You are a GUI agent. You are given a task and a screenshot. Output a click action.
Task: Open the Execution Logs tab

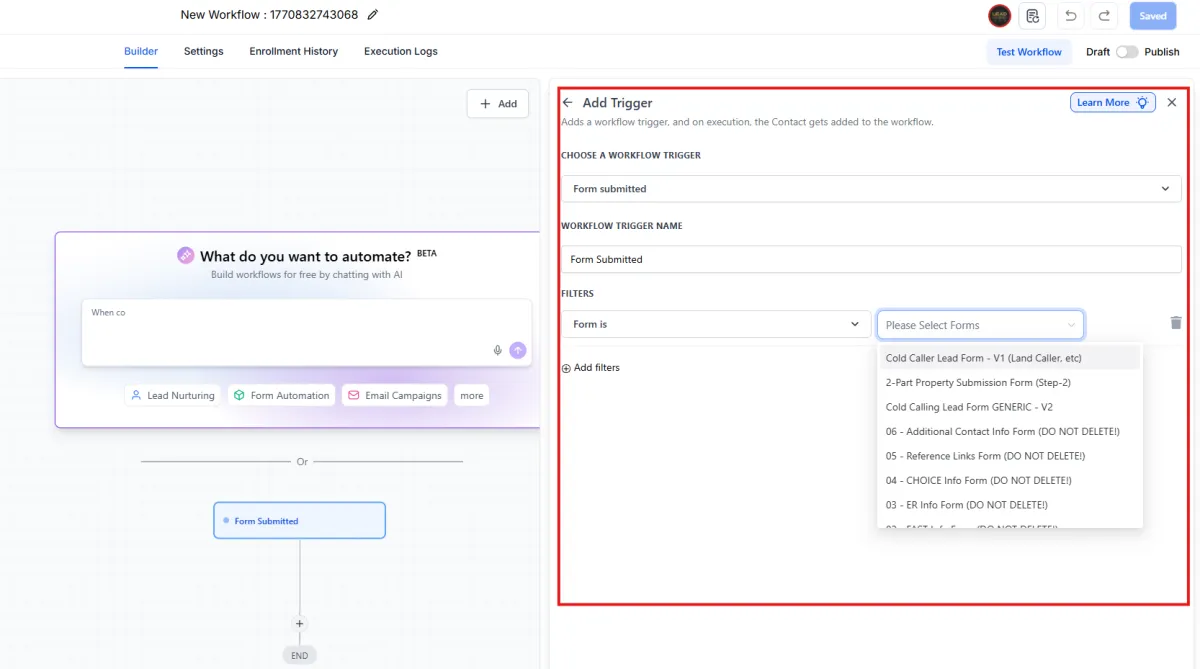pos(400,51)
